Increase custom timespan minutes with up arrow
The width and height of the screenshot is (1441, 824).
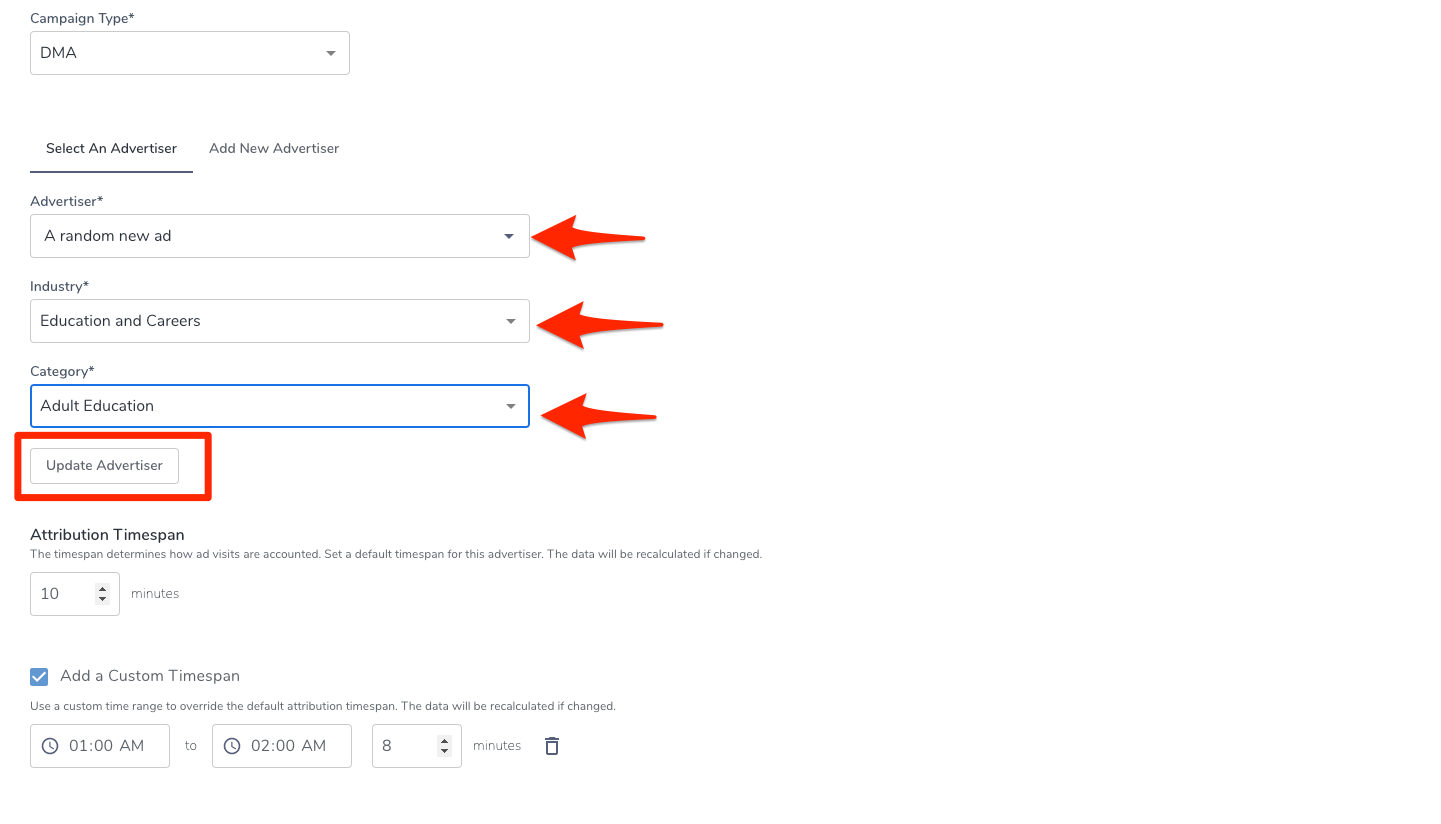click(444, 740)
